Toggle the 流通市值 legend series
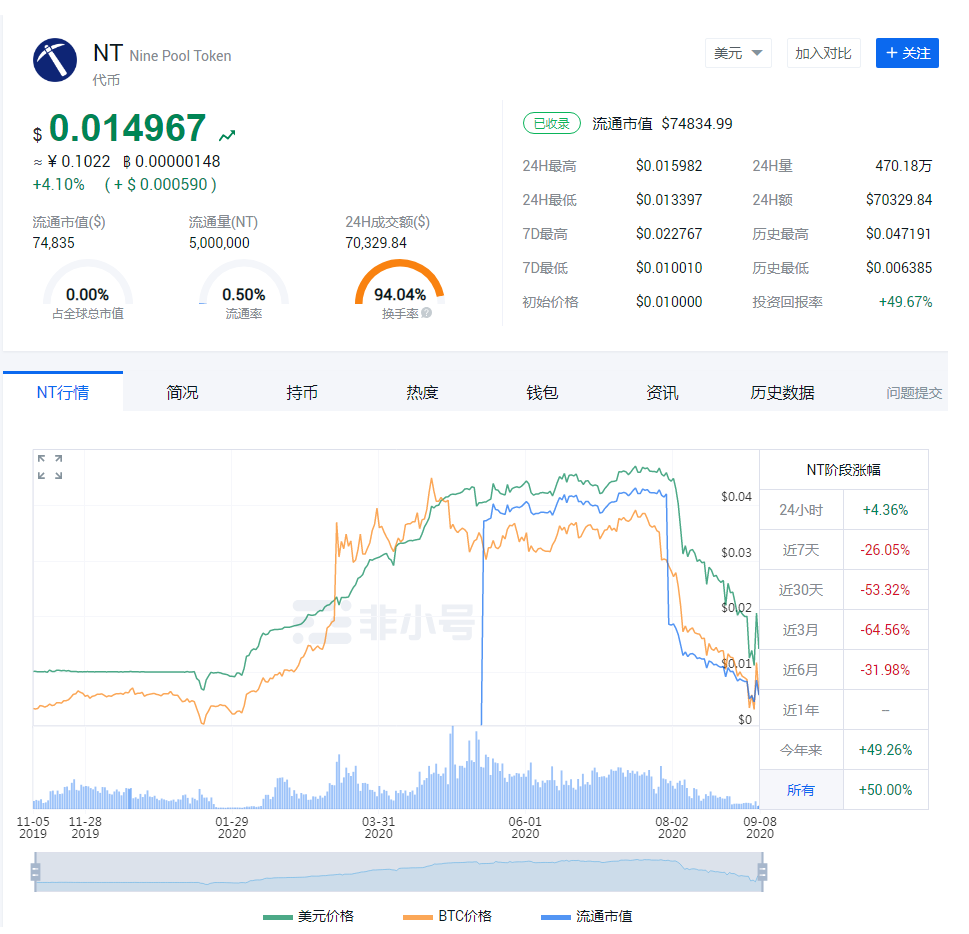The width and height of the screenshot is (969, 934). click(586, 916)
